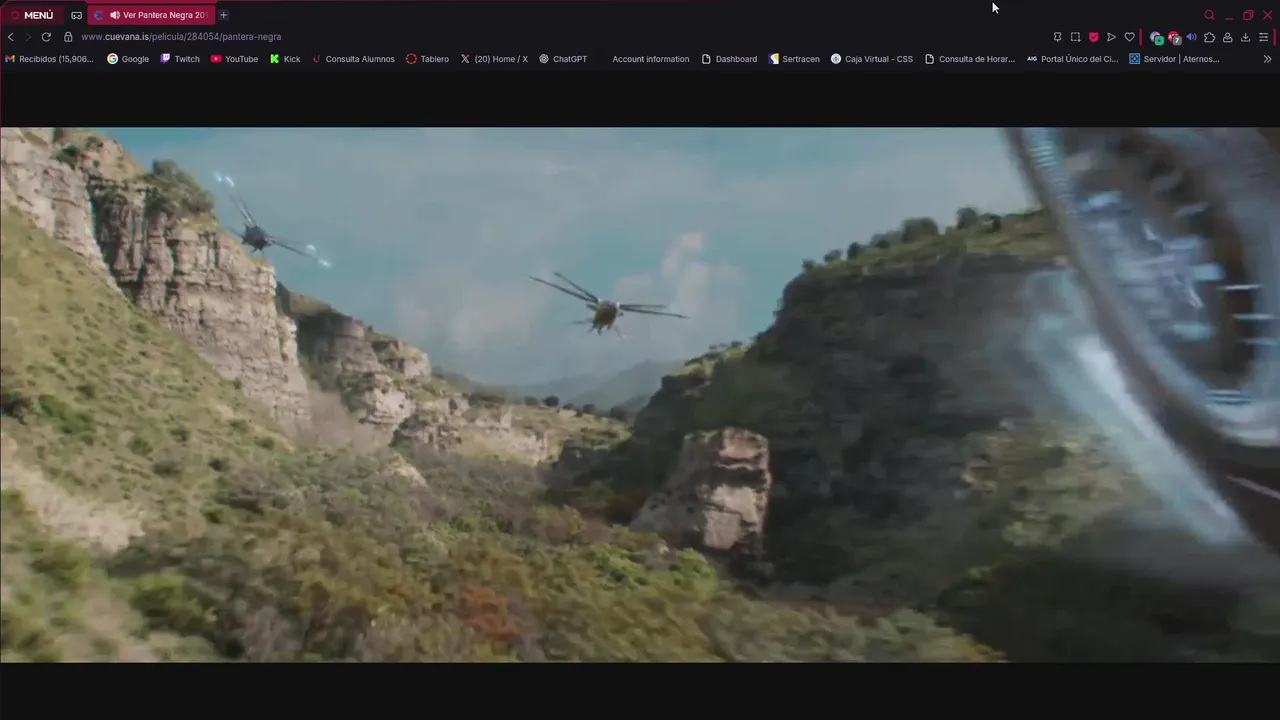
Task: View site security padlock info
Action: [68, 37]
